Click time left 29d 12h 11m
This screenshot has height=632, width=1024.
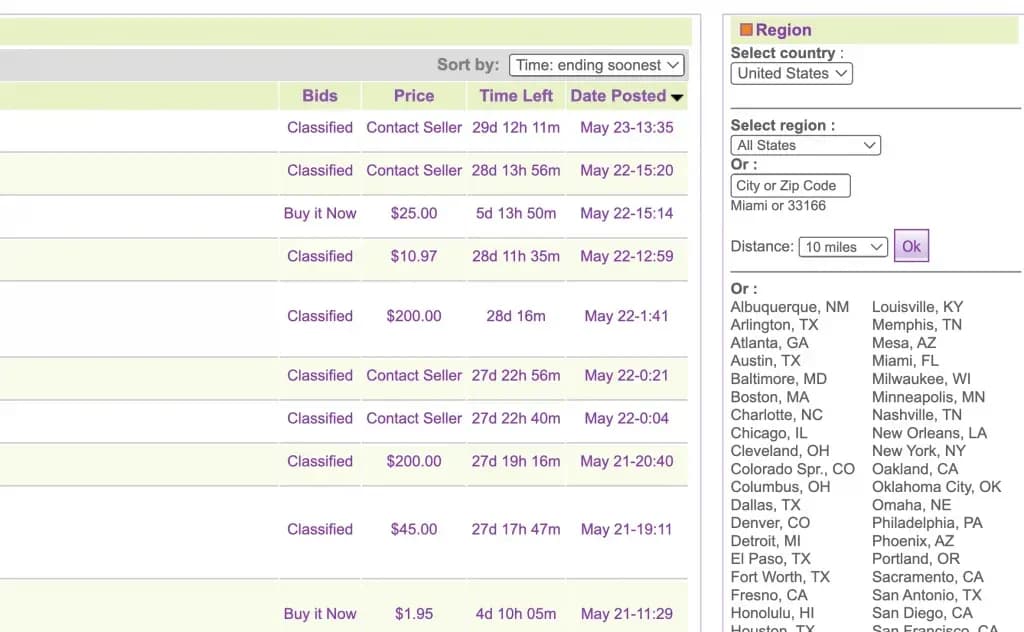point(515,128)
